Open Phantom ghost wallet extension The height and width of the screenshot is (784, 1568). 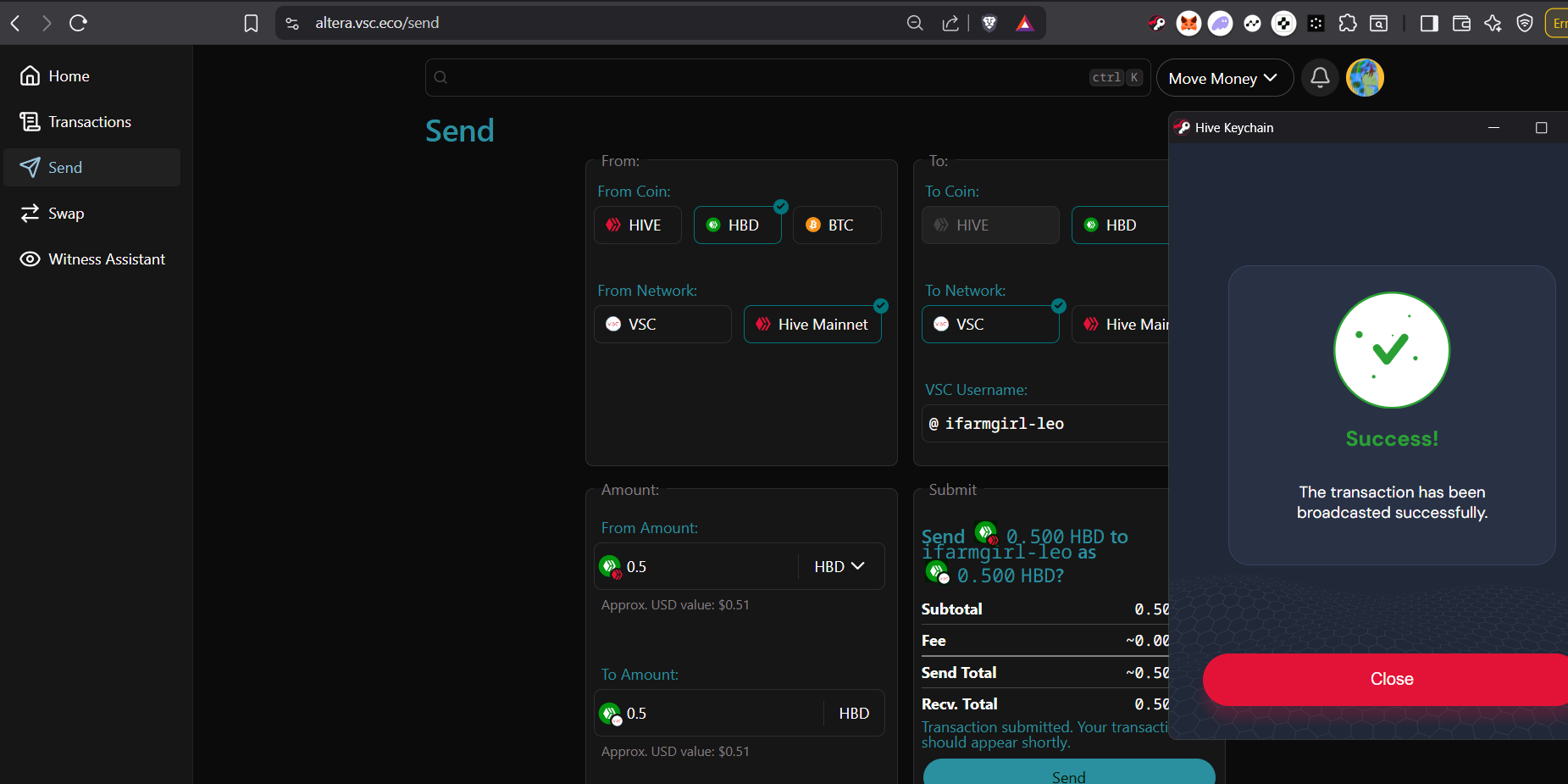click(1220, 23)
